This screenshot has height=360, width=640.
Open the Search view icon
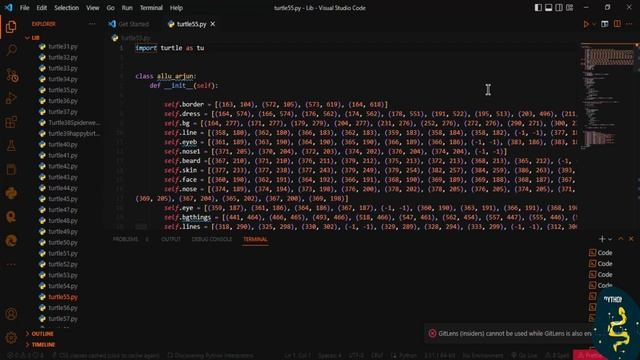click(11, 50)
